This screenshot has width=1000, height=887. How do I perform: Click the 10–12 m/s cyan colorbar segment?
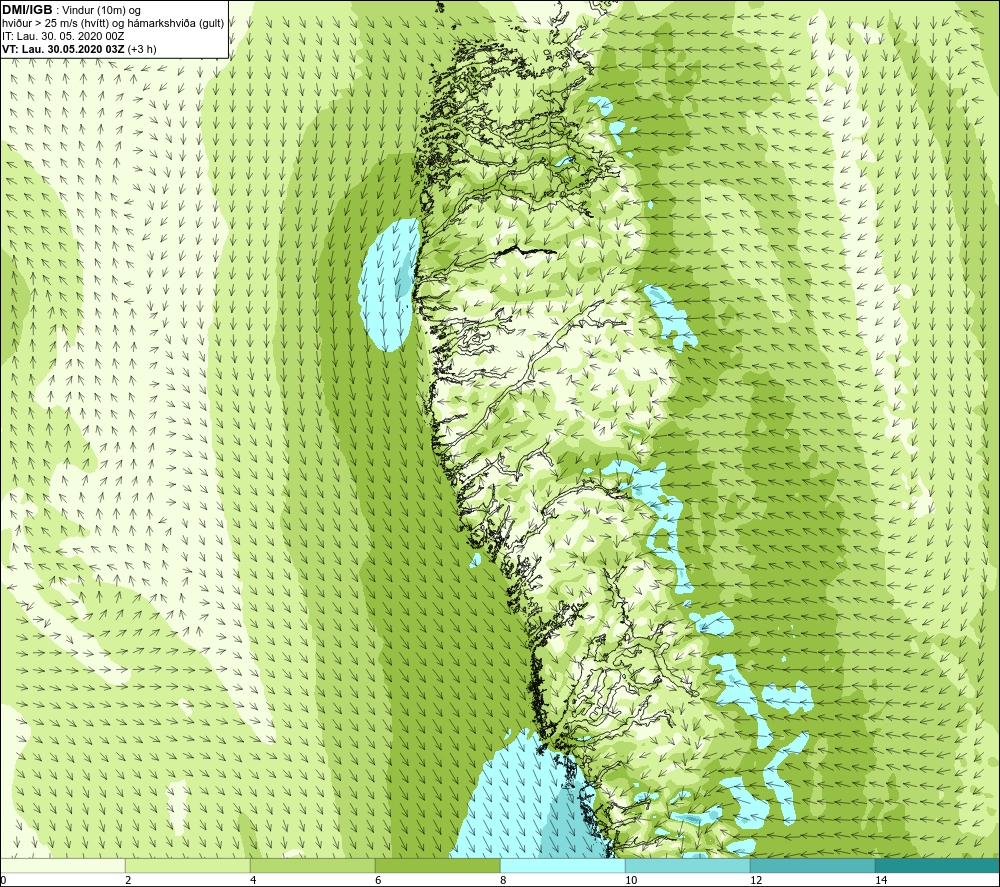tap(688, 865)
